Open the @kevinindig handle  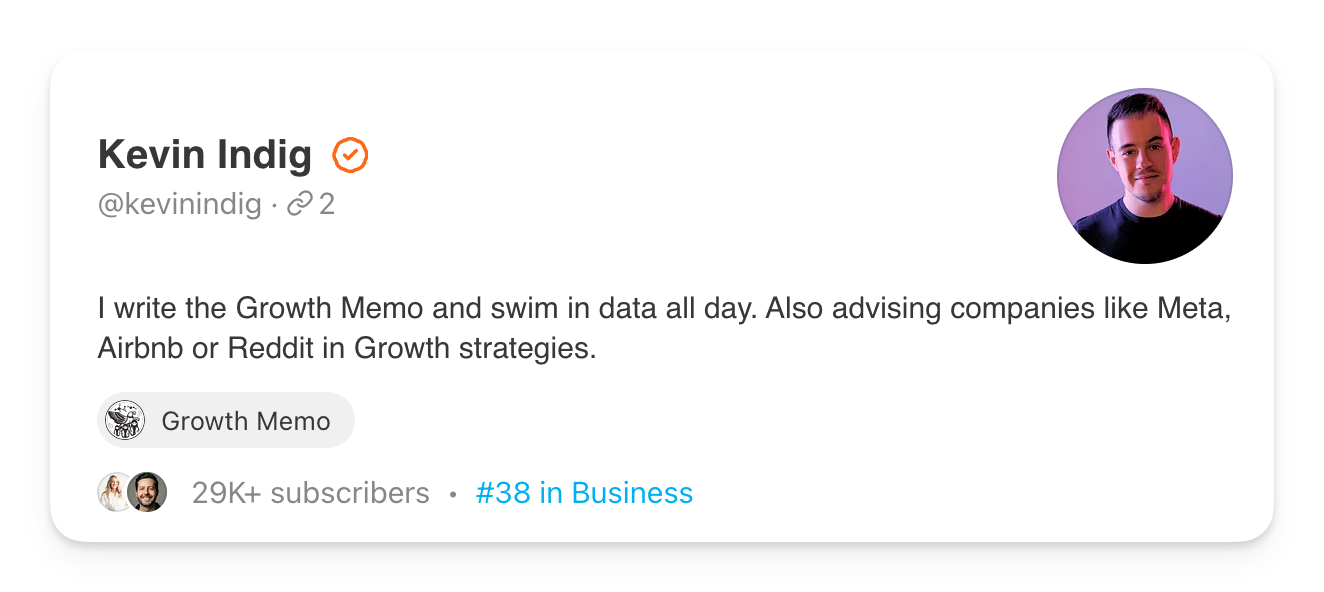point(180,205)
